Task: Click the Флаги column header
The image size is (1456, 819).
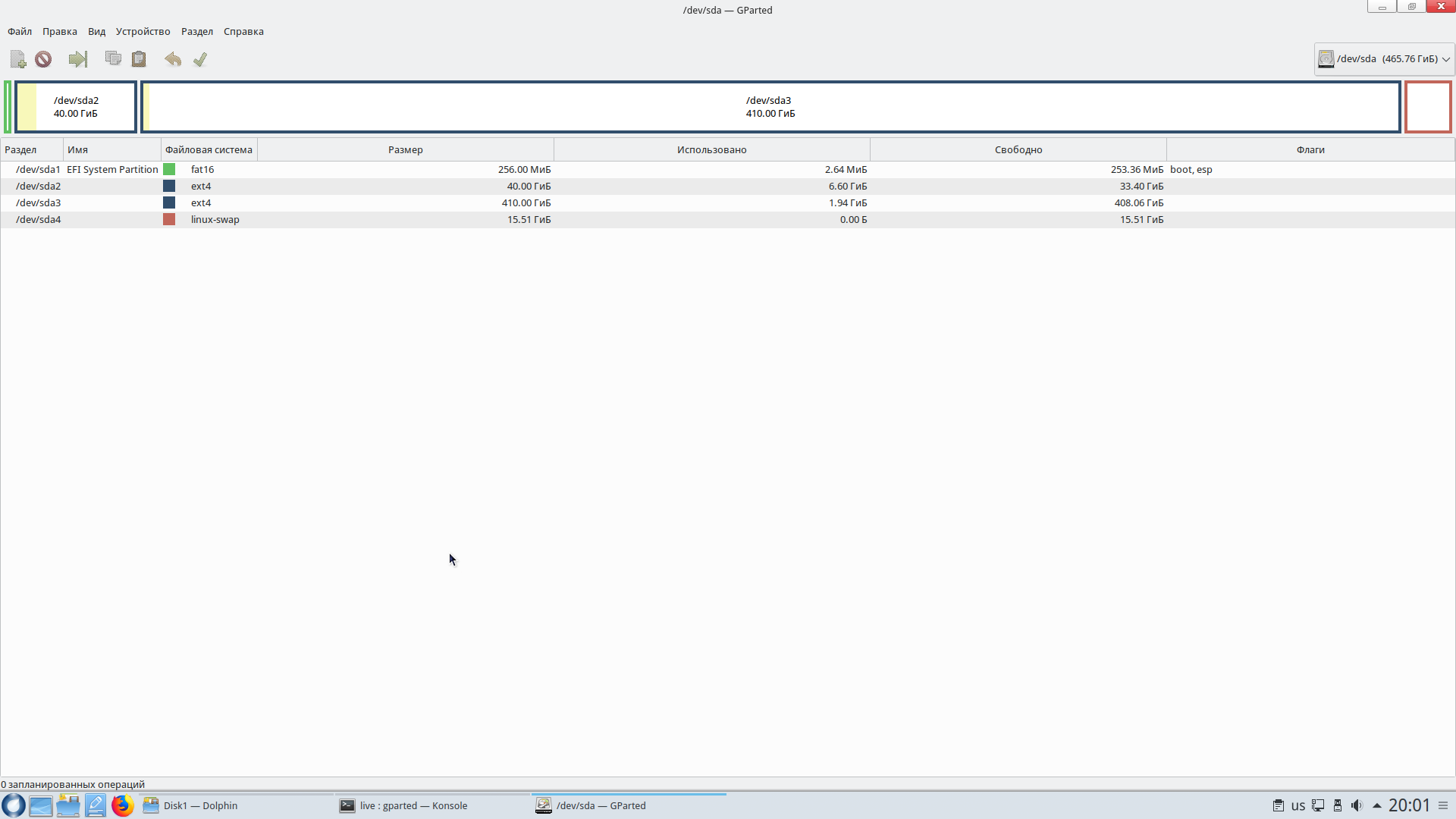Action: tap(1310, 149)
